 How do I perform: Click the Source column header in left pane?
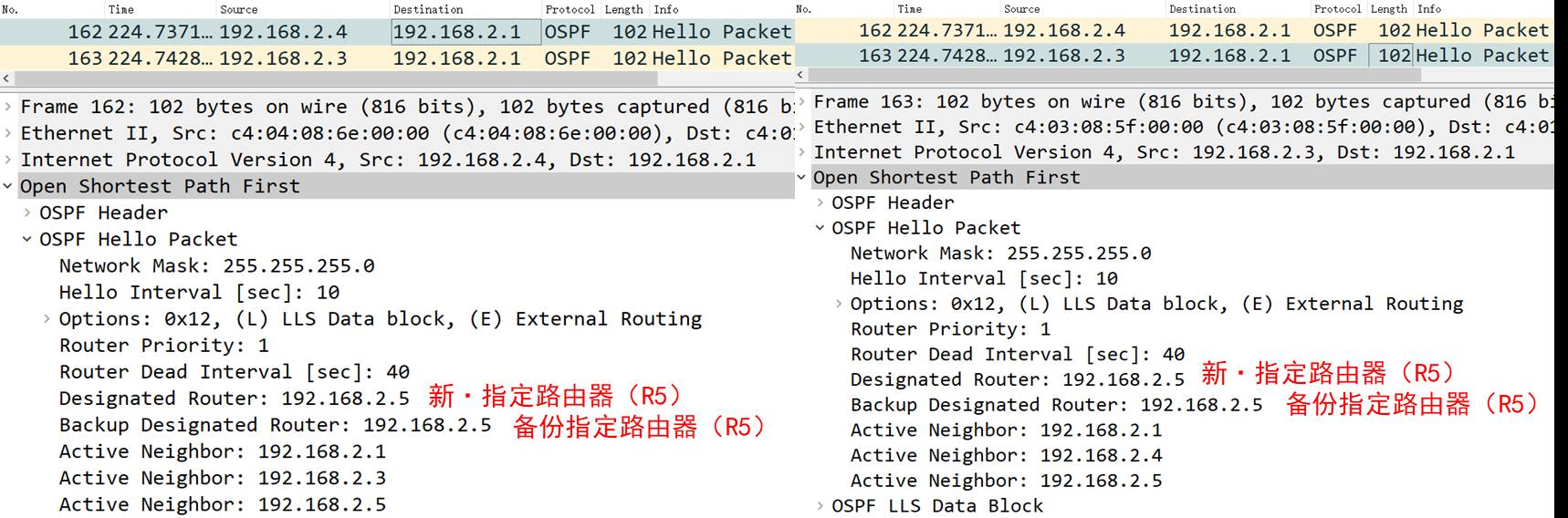pyautogui.click(x=239, y=9)
